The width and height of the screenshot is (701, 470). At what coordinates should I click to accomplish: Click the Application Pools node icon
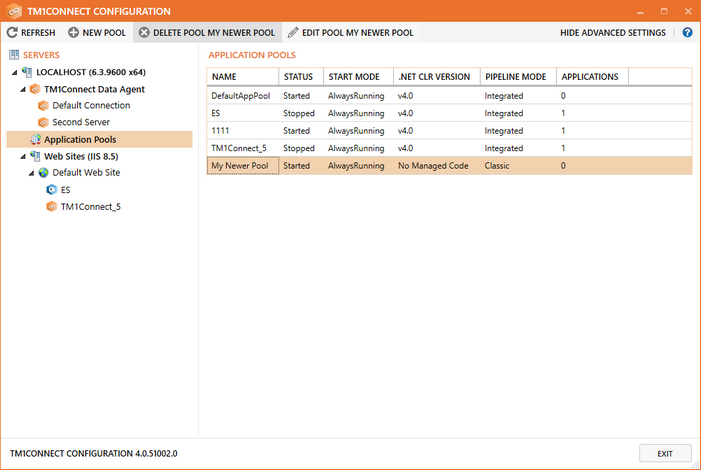click(35, 140)
